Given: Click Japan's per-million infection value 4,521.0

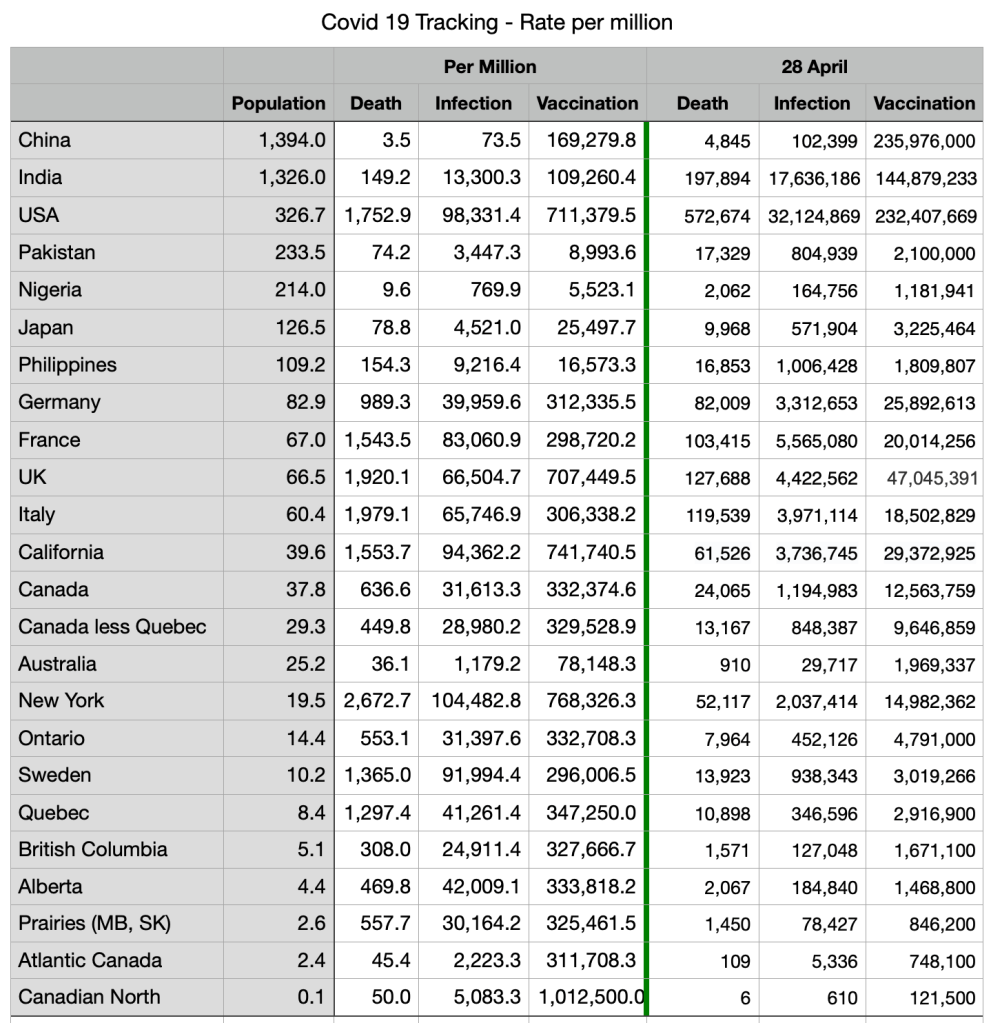Looking at the screenshot, I should tap(487, 327).
